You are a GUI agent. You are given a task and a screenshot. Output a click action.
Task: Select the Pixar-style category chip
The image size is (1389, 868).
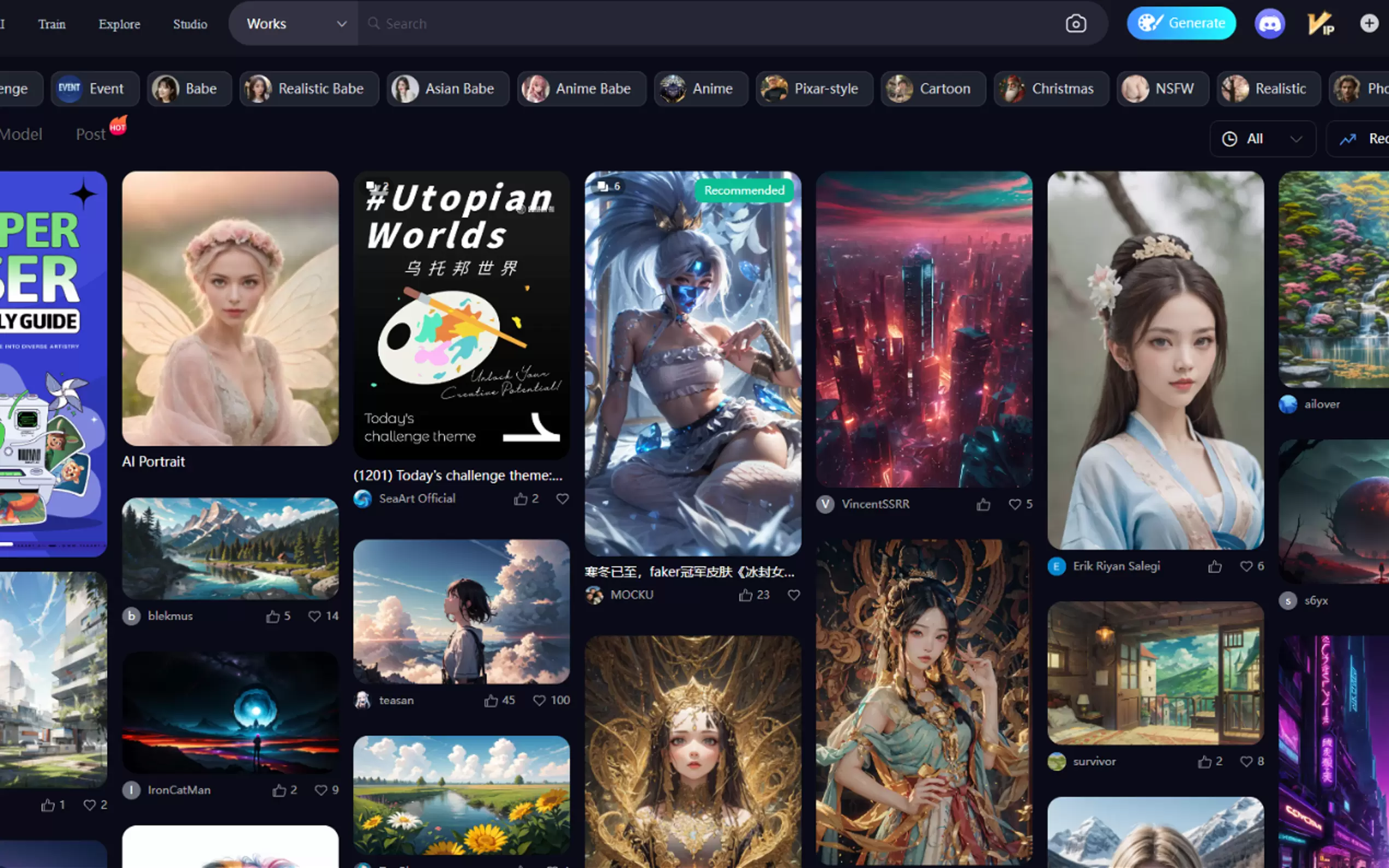click(813, 89)
